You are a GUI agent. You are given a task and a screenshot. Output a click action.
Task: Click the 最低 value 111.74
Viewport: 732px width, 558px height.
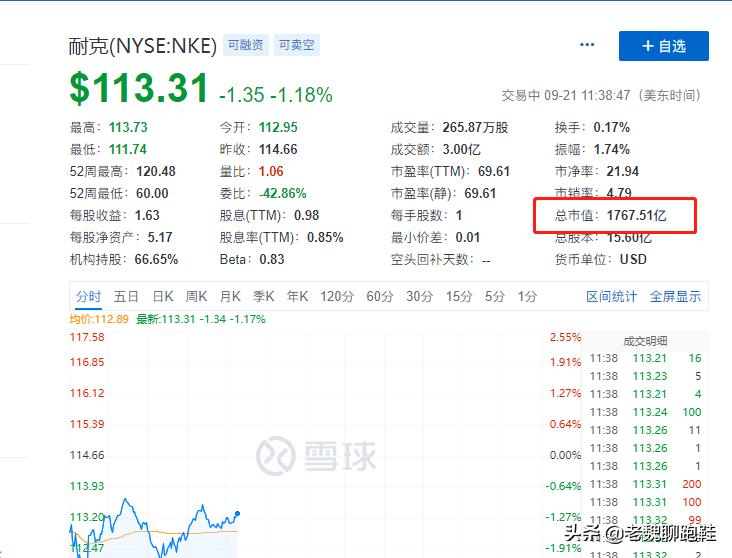pyautogui.click(x=127, y=149)
